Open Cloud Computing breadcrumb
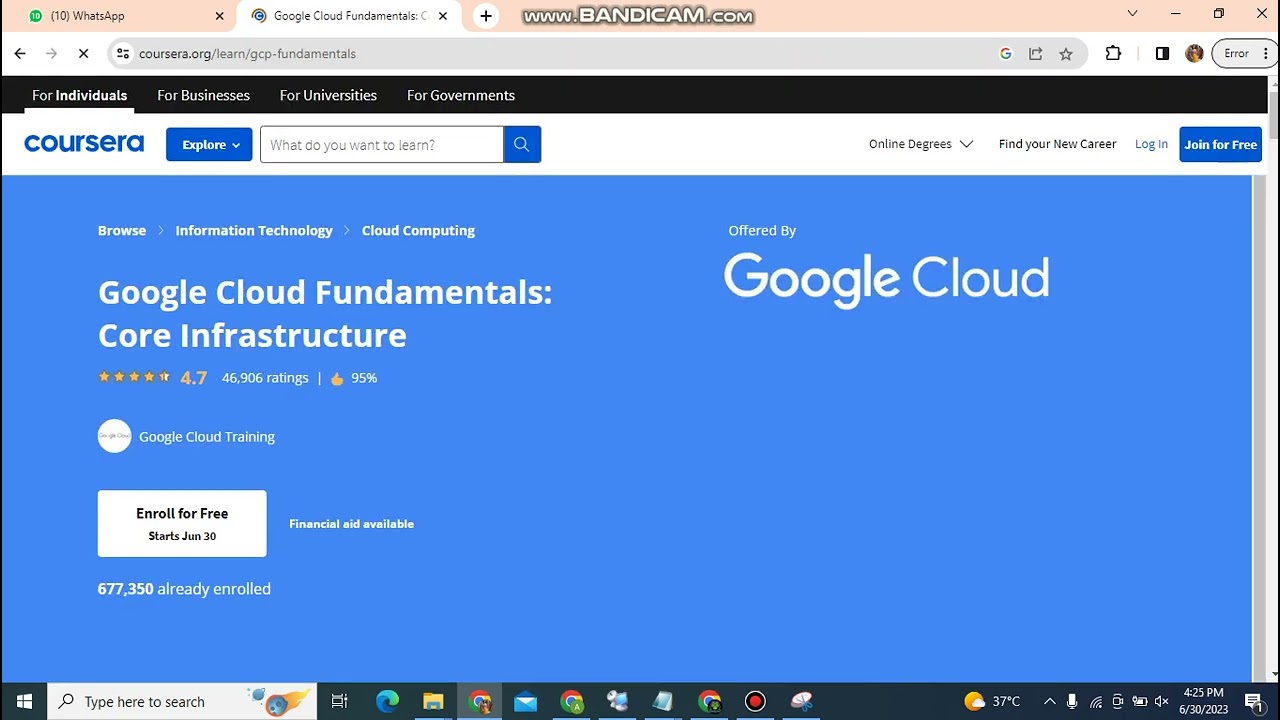Image resolution: width=1280 pixels, height=720 pixels. [418, 230]
